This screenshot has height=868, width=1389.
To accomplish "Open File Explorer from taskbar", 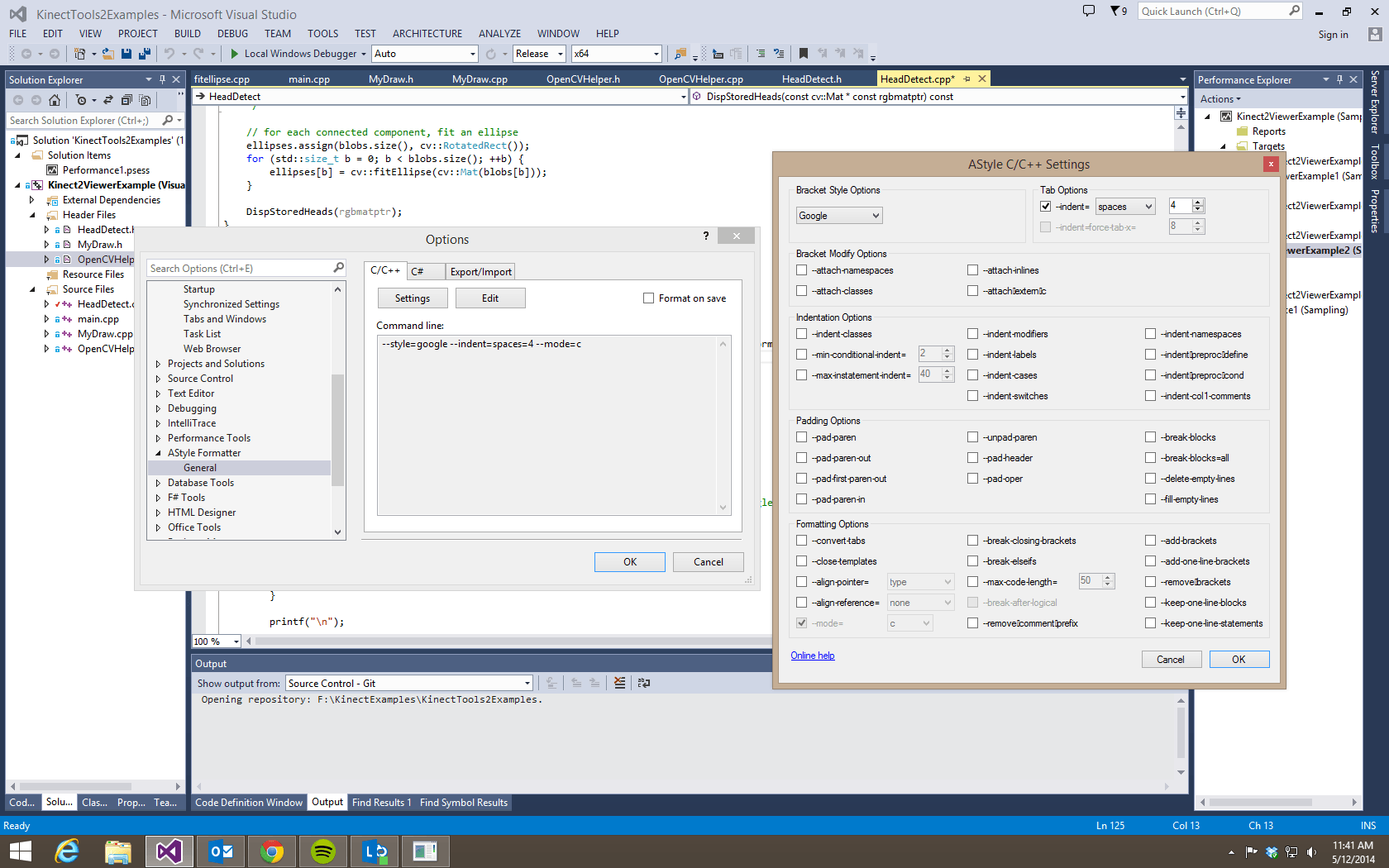I will click(x=118, y=851).
